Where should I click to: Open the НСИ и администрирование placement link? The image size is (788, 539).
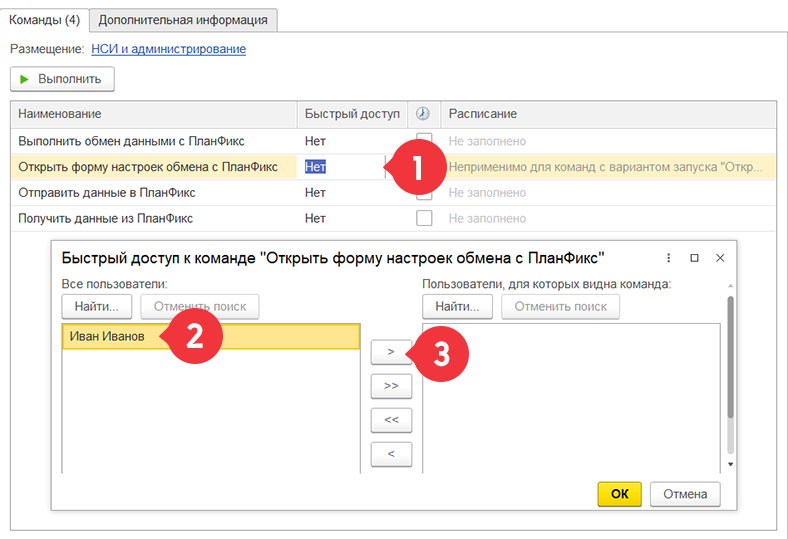point(168,49)
